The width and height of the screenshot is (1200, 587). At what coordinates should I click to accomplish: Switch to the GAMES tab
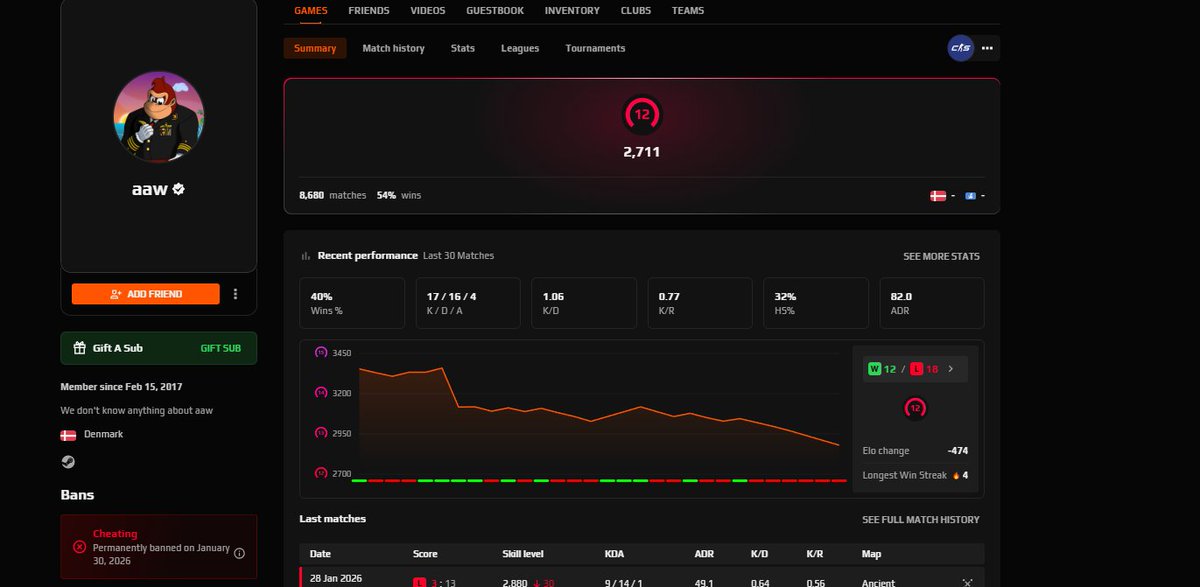point(311,11)
